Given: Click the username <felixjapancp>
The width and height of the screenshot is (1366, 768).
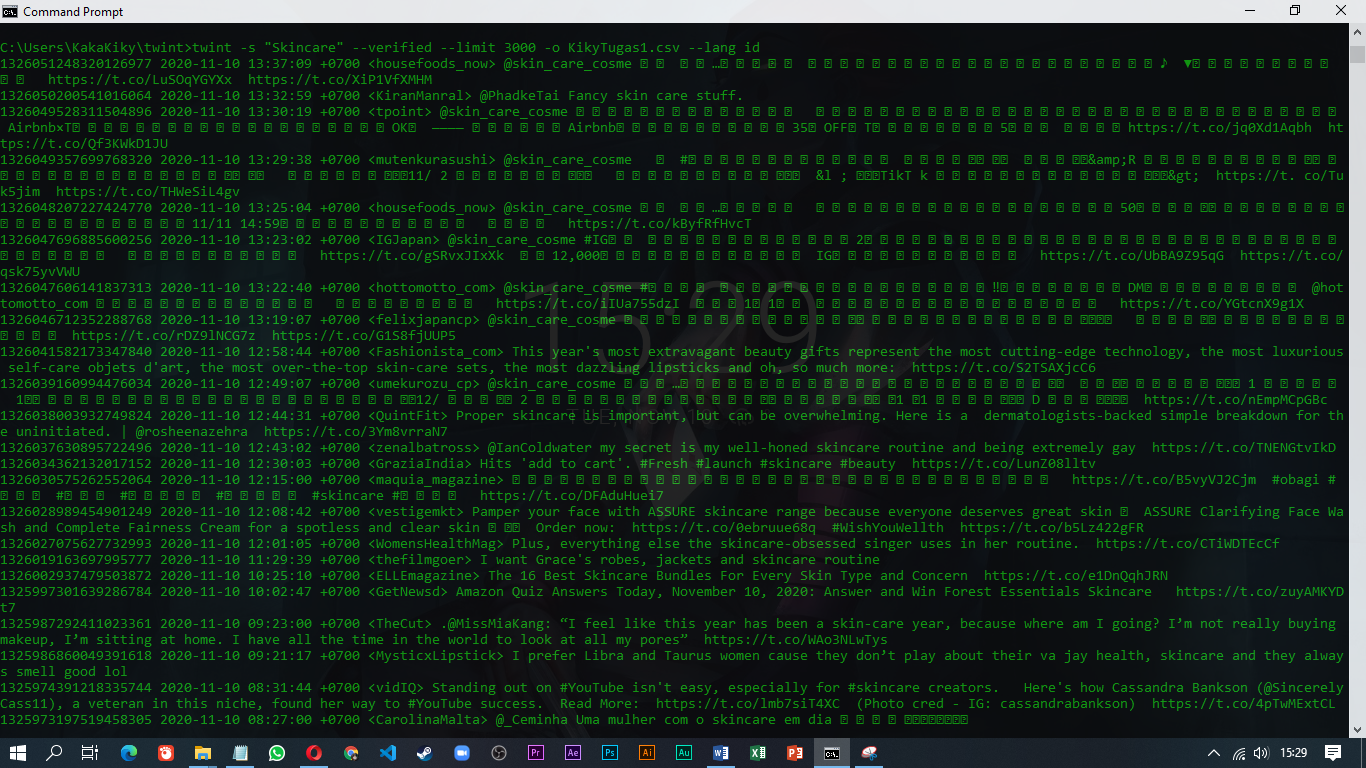Looking at the screenshot, I should (x=424, y=320).
